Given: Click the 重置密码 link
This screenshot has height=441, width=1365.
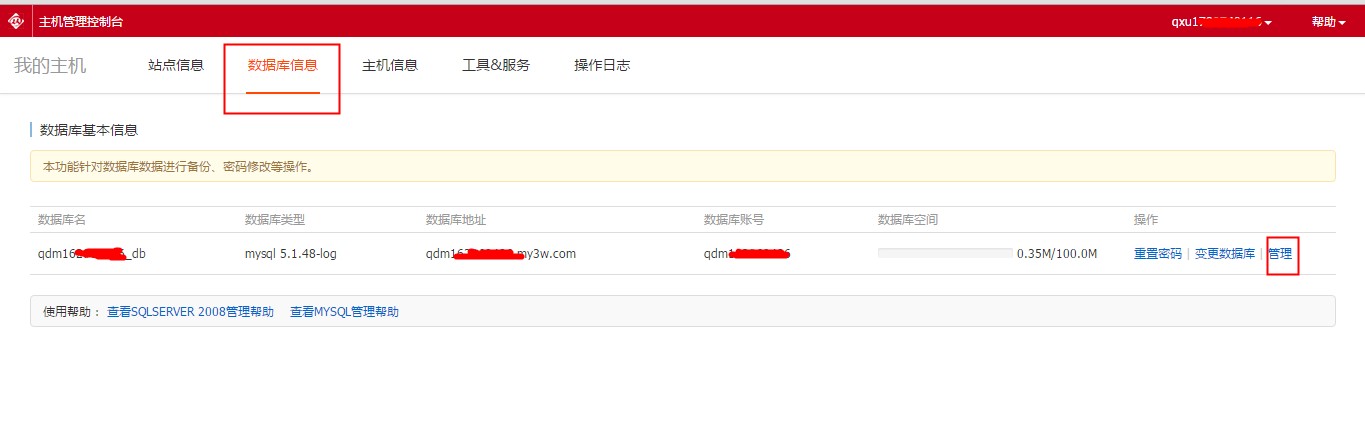Looking at the screenshot, I should [x=1157, y=254].
